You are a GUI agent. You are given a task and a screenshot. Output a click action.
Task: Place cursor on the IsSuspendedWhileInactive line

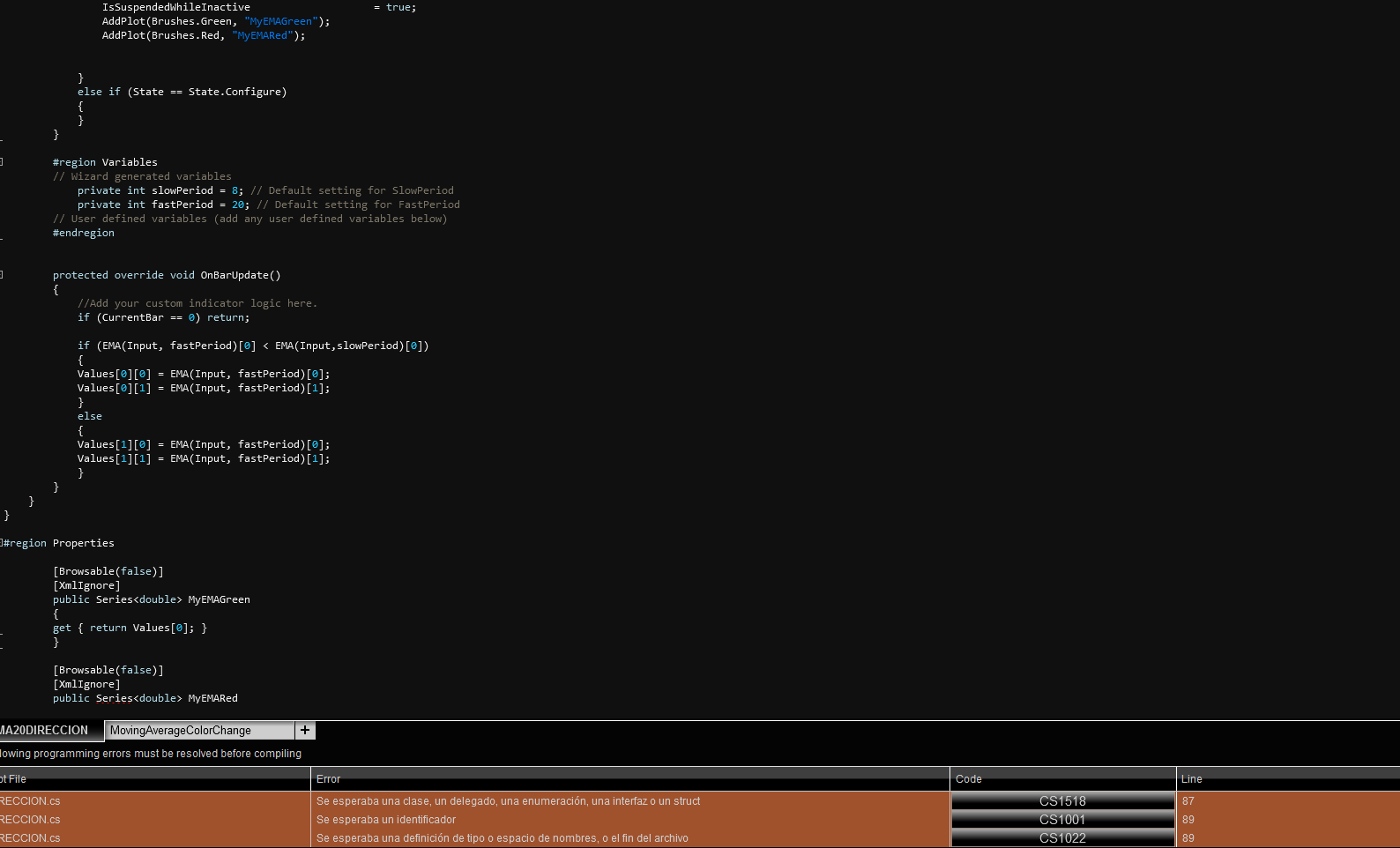point(259,7)
